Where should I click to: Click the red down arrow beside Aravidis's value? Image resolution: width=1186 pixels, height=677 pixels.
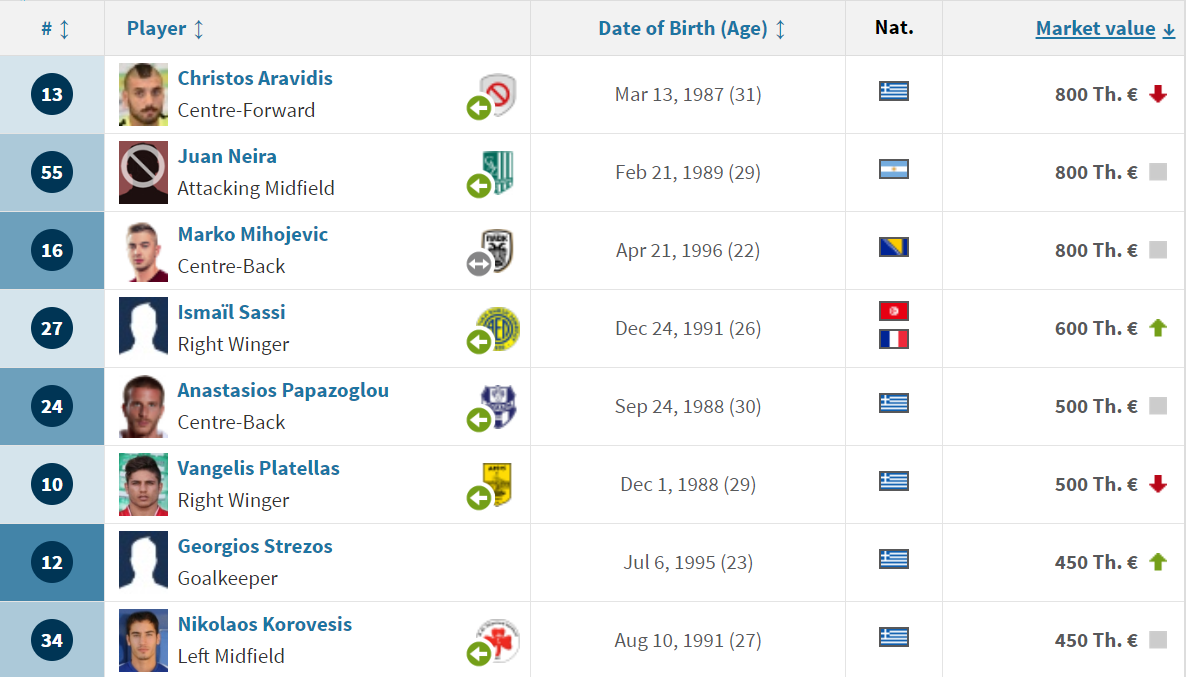1158,94
